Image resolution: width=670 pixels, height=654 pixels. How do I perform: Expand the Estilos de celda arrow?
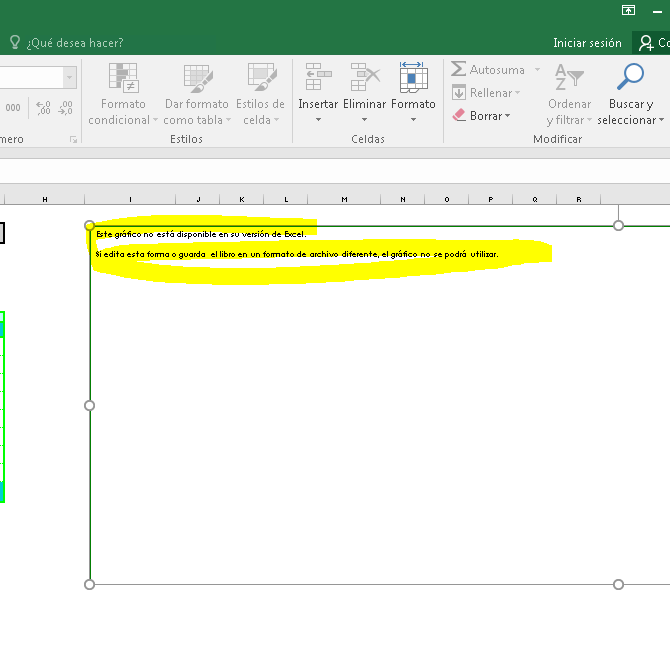277,120
